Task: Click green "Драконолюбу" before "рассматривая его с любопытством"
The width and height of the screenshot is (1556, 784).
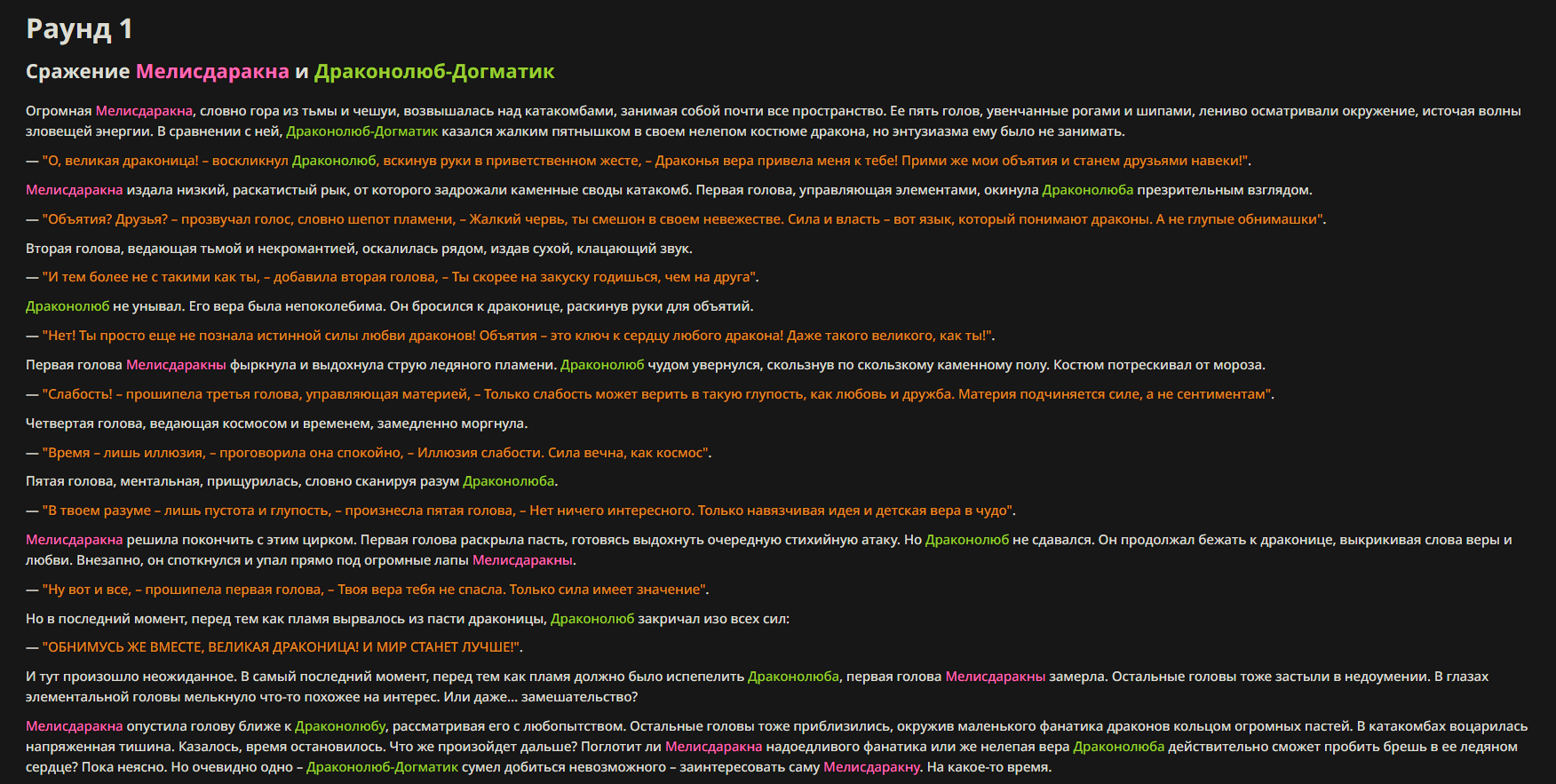Action: (x=340, y=726)
